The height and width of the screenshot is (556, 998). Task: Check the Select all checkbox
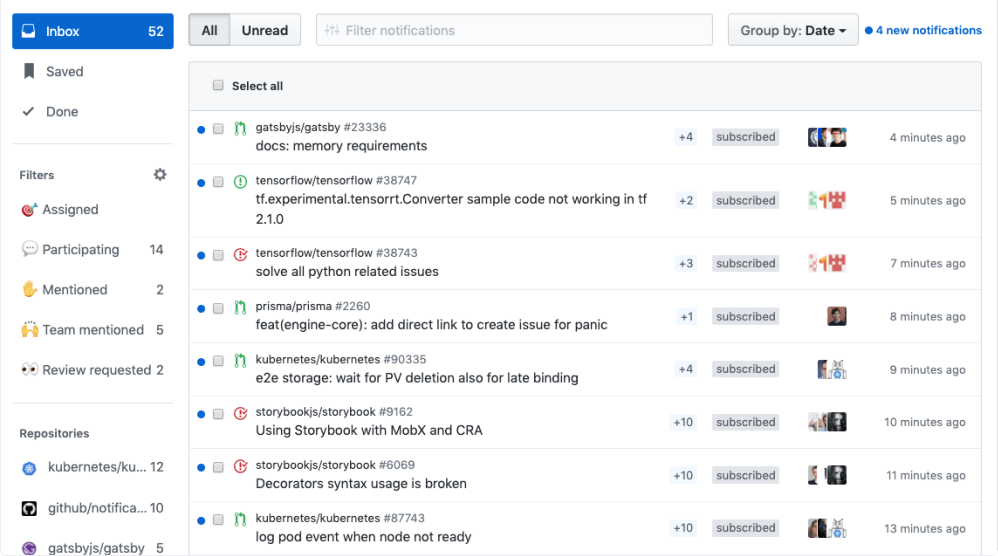point(218,86)
